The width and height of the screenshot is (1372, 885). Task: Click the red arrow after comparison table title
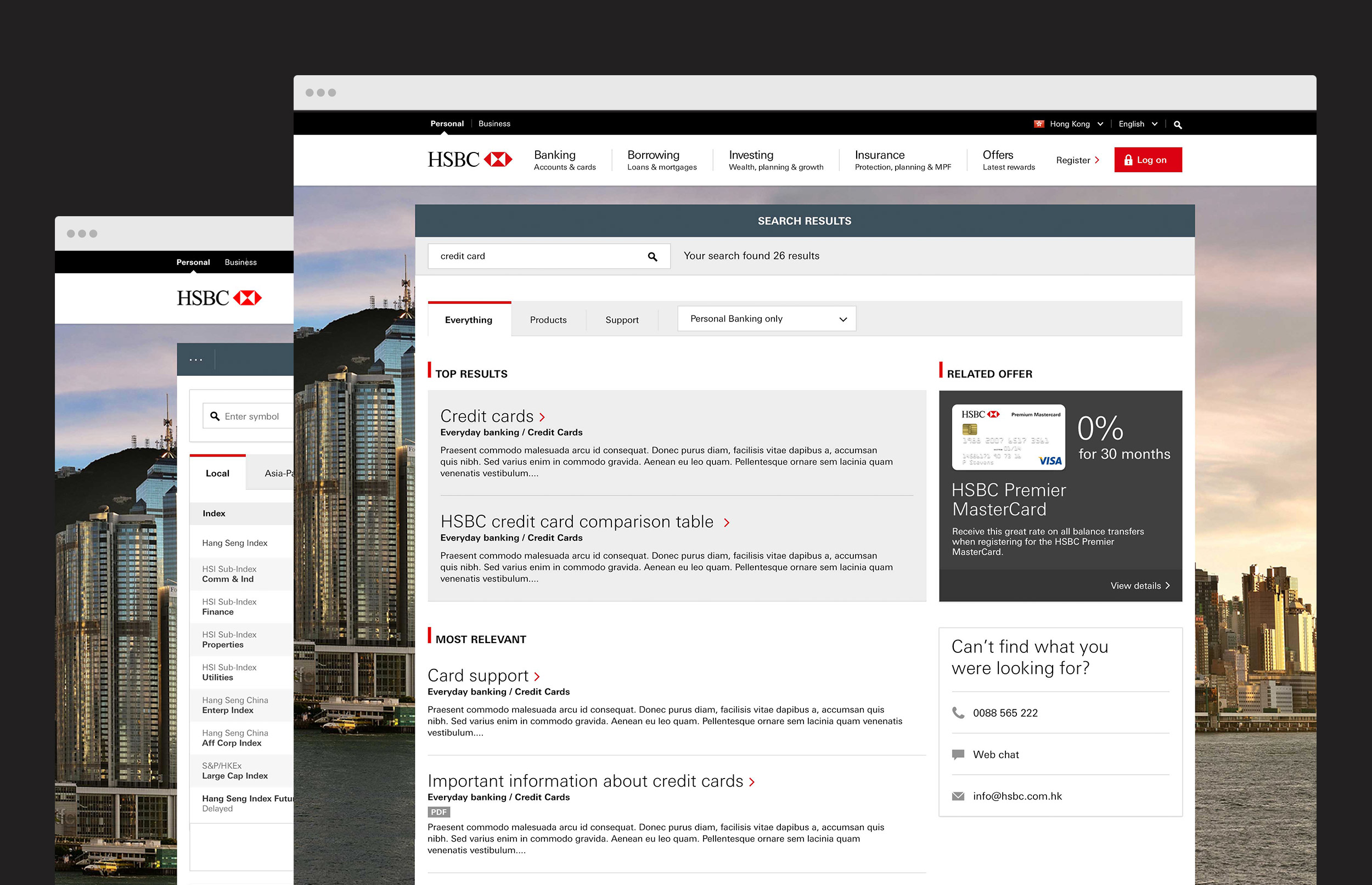click(727, 522)
